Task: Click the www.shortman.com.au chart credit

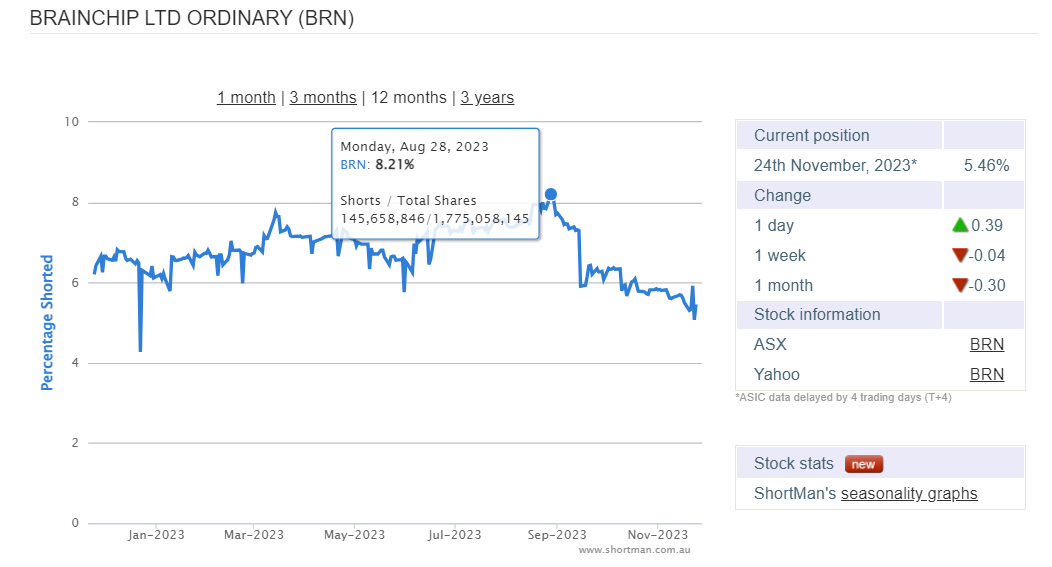Action: [x=634, y=550]
